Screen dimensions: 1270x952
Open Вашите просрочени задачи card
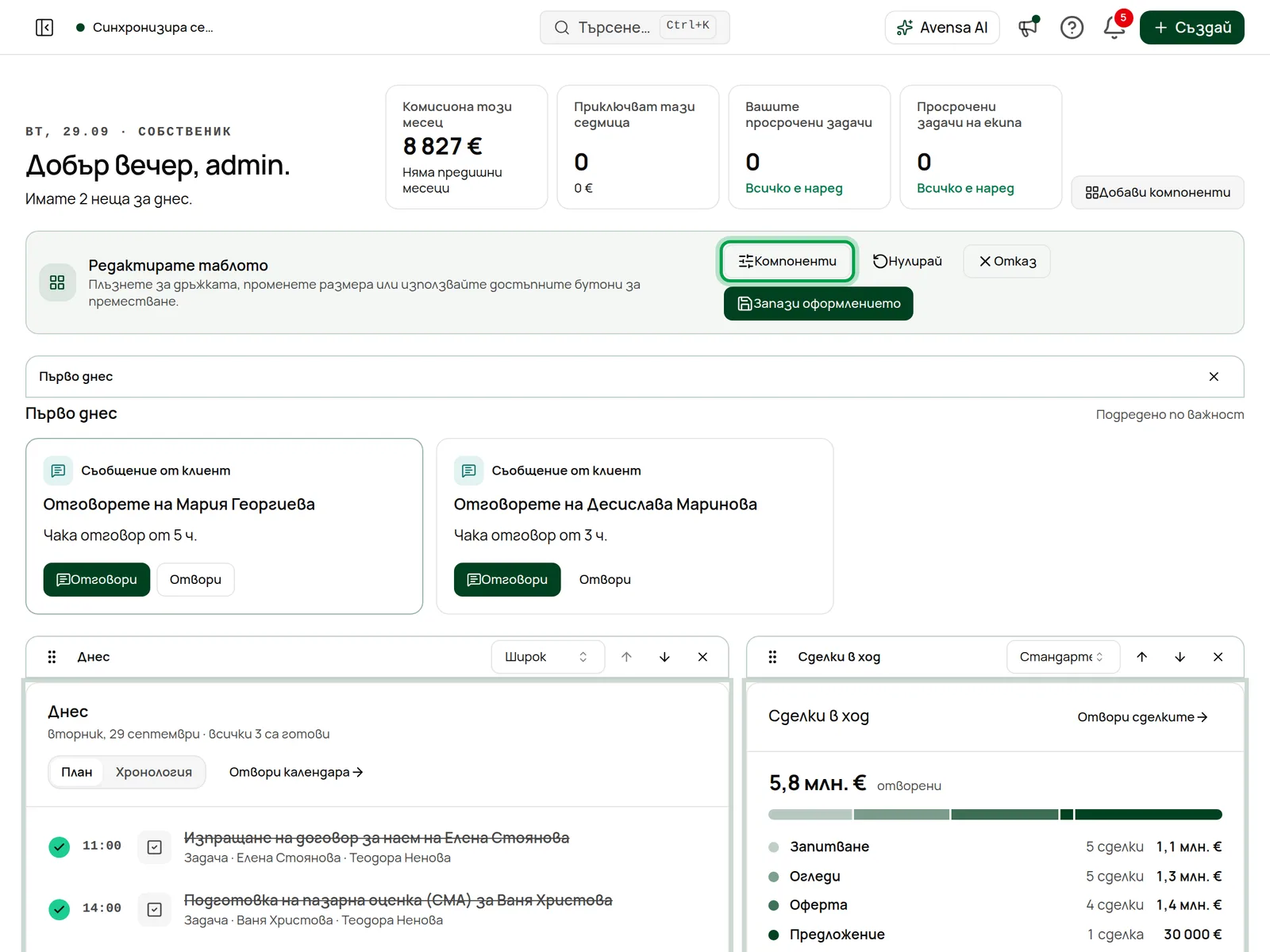tap(810, 148)
